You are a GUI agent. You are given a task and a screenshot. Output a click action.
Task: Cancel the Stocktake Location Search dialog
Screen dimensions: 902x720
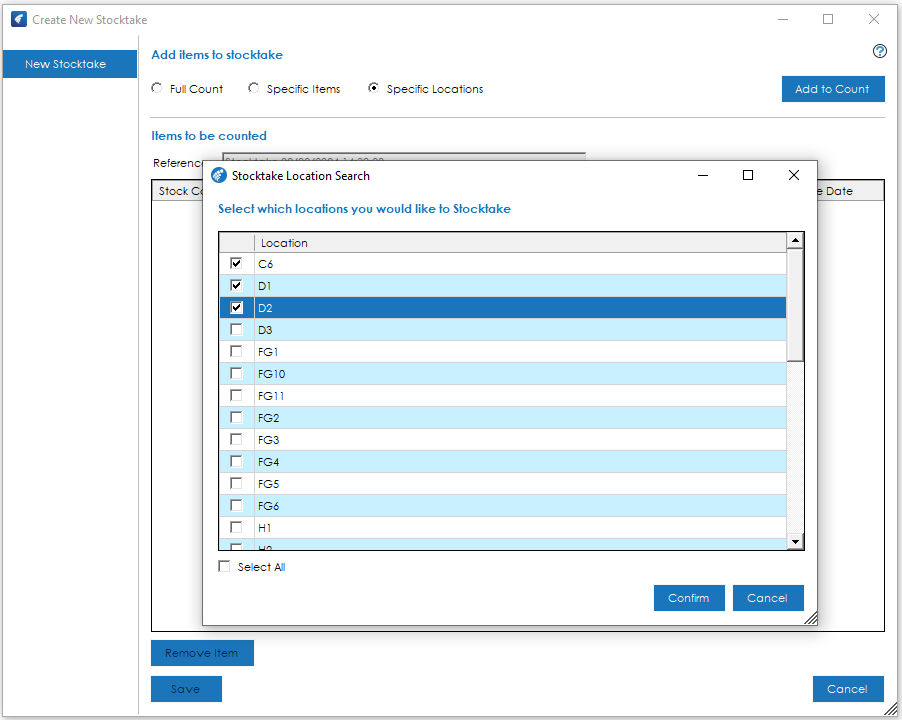click(767, 597)
